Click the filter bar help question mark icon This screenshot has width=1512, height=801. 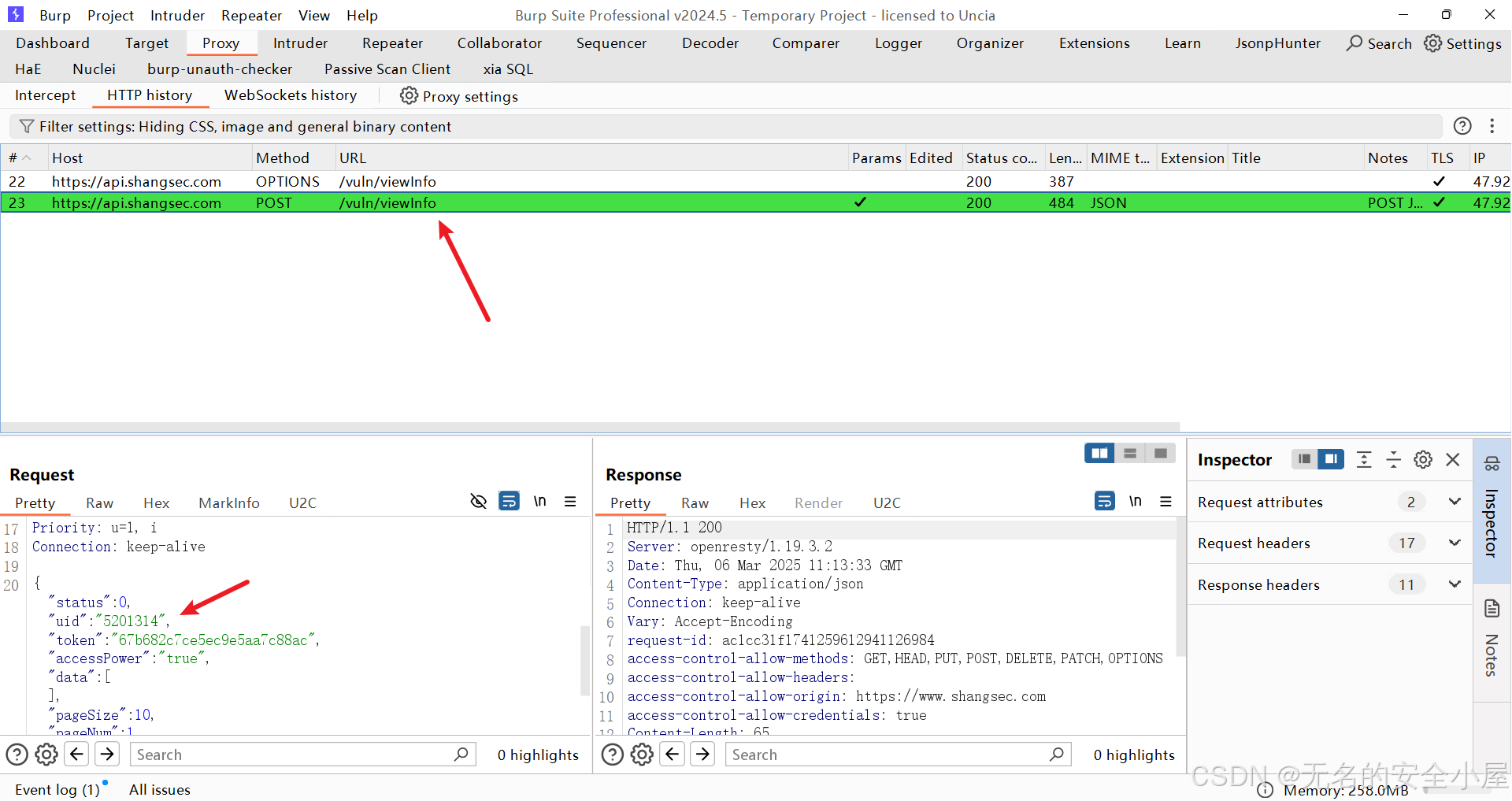1462,126
